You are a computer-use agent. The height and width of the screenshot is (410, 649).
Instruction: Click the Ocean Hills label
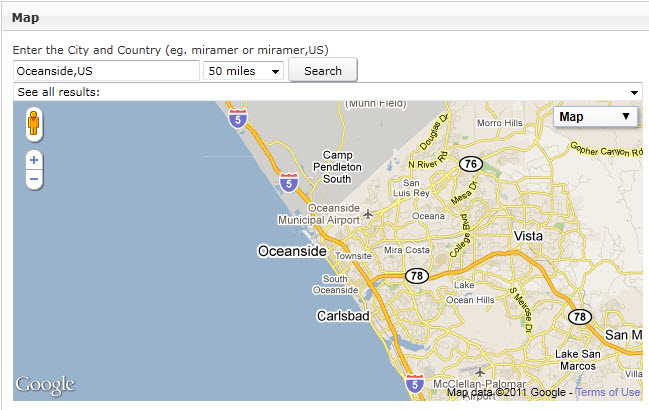470,300
